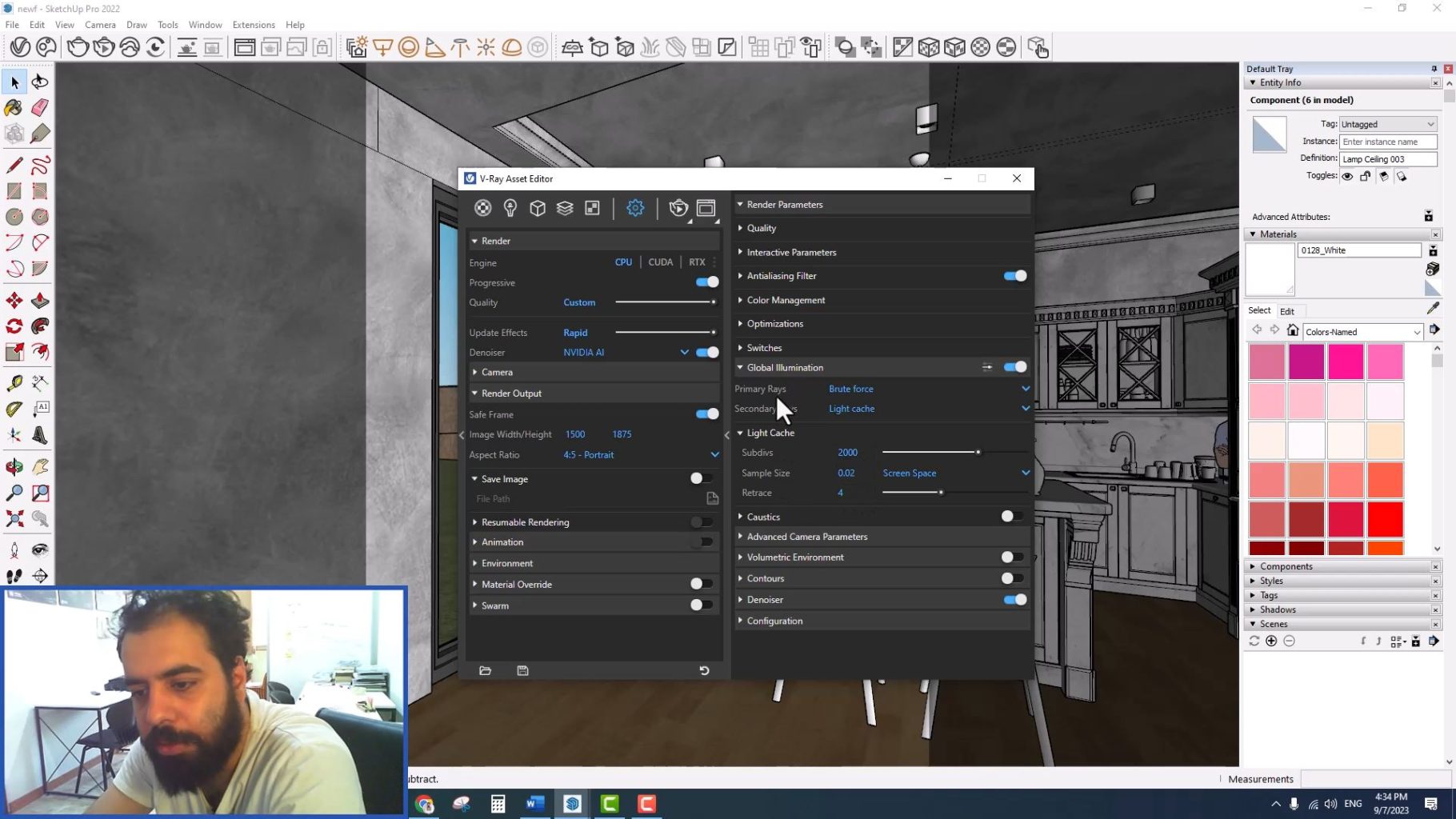Select the Eraser tool
This screenshot has width=1456, height=819.
[x=40, y=108]
